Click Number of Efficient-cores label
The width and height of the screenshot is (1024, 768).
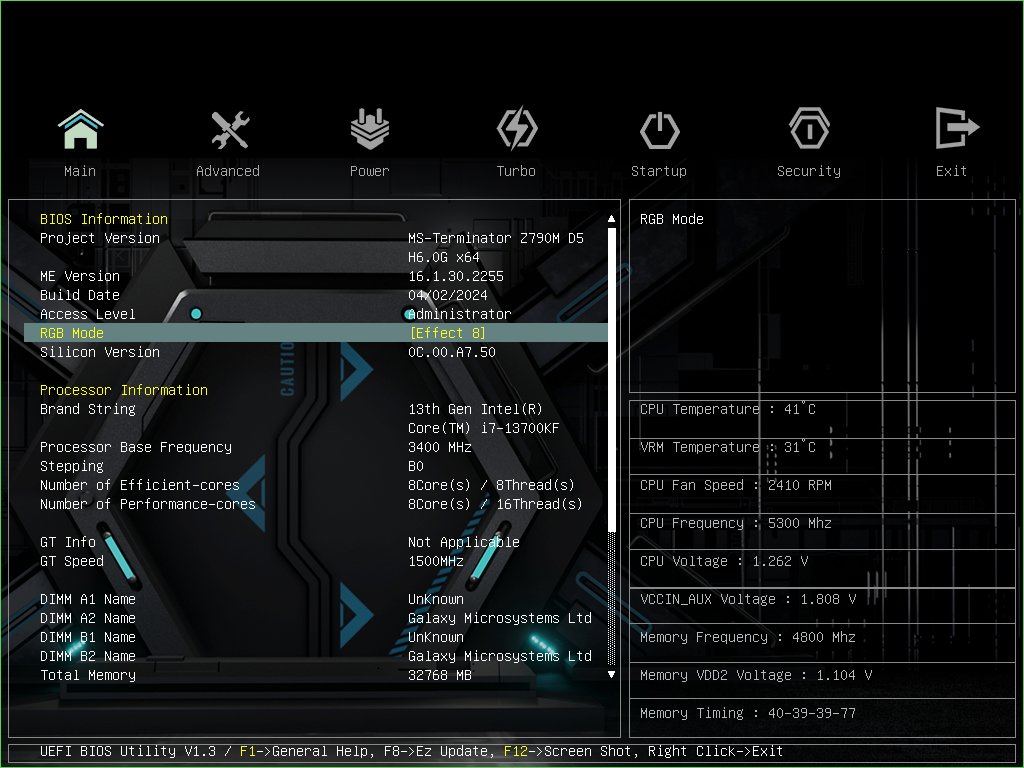[x=140, y=485]
